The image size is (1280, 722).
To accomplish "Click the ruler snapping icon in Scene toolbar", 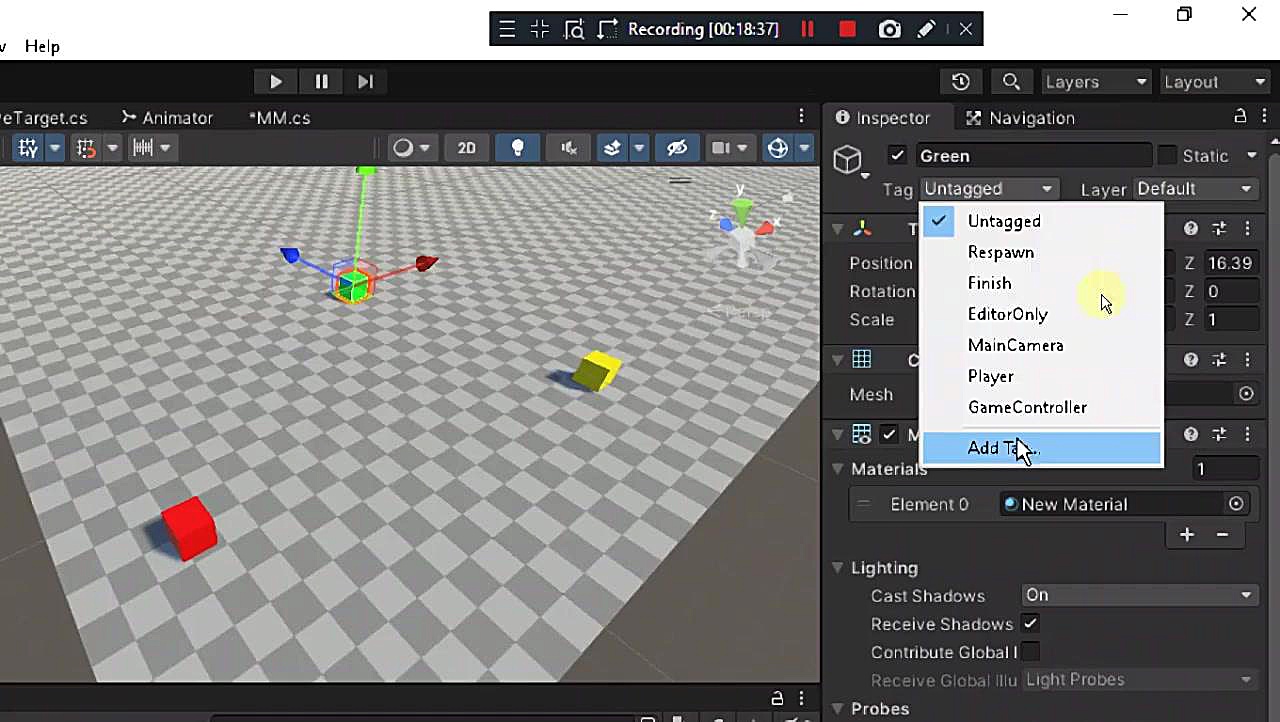I will tap(143, 148).
